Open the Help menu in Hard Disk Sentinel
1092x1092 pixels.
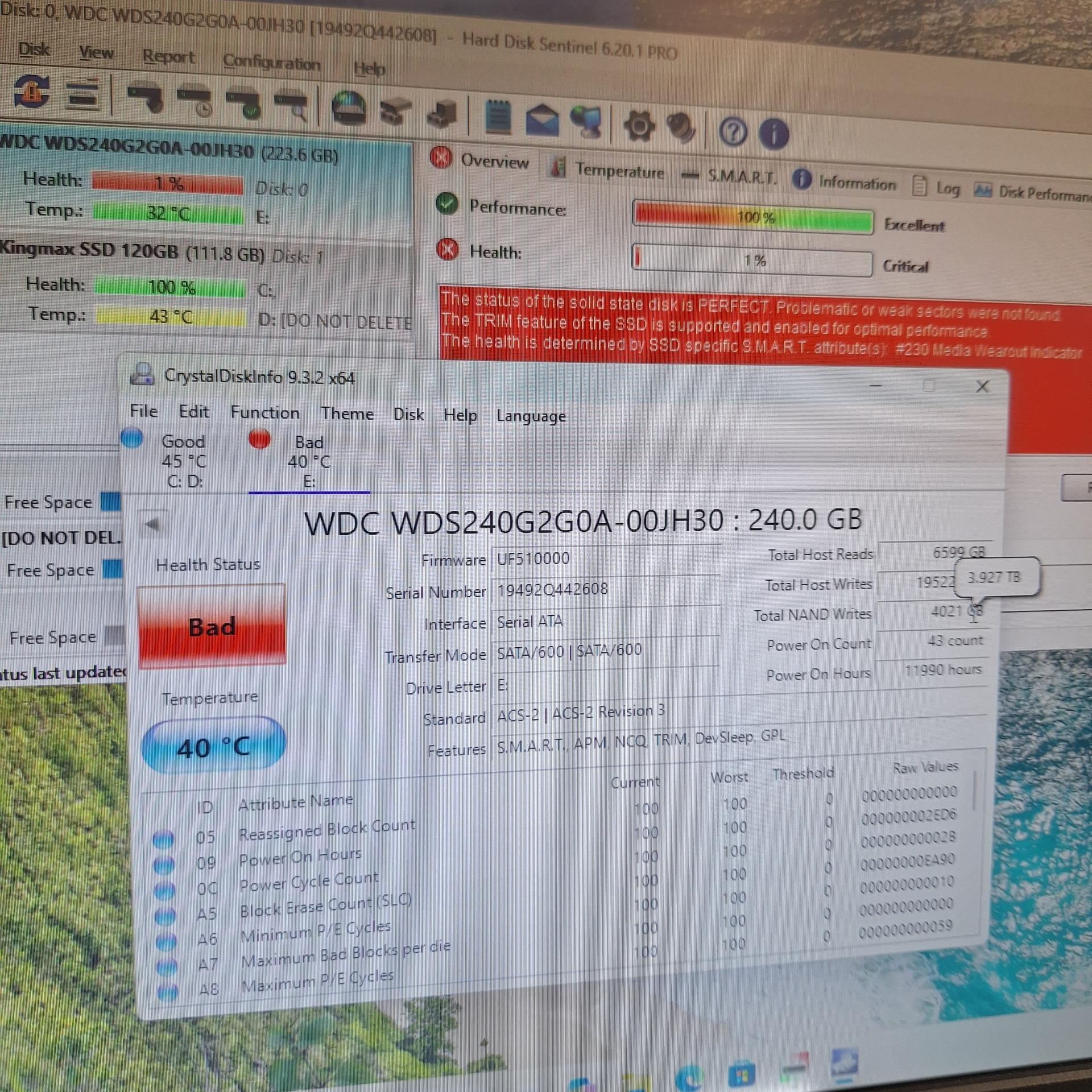(x=369, y=69)
